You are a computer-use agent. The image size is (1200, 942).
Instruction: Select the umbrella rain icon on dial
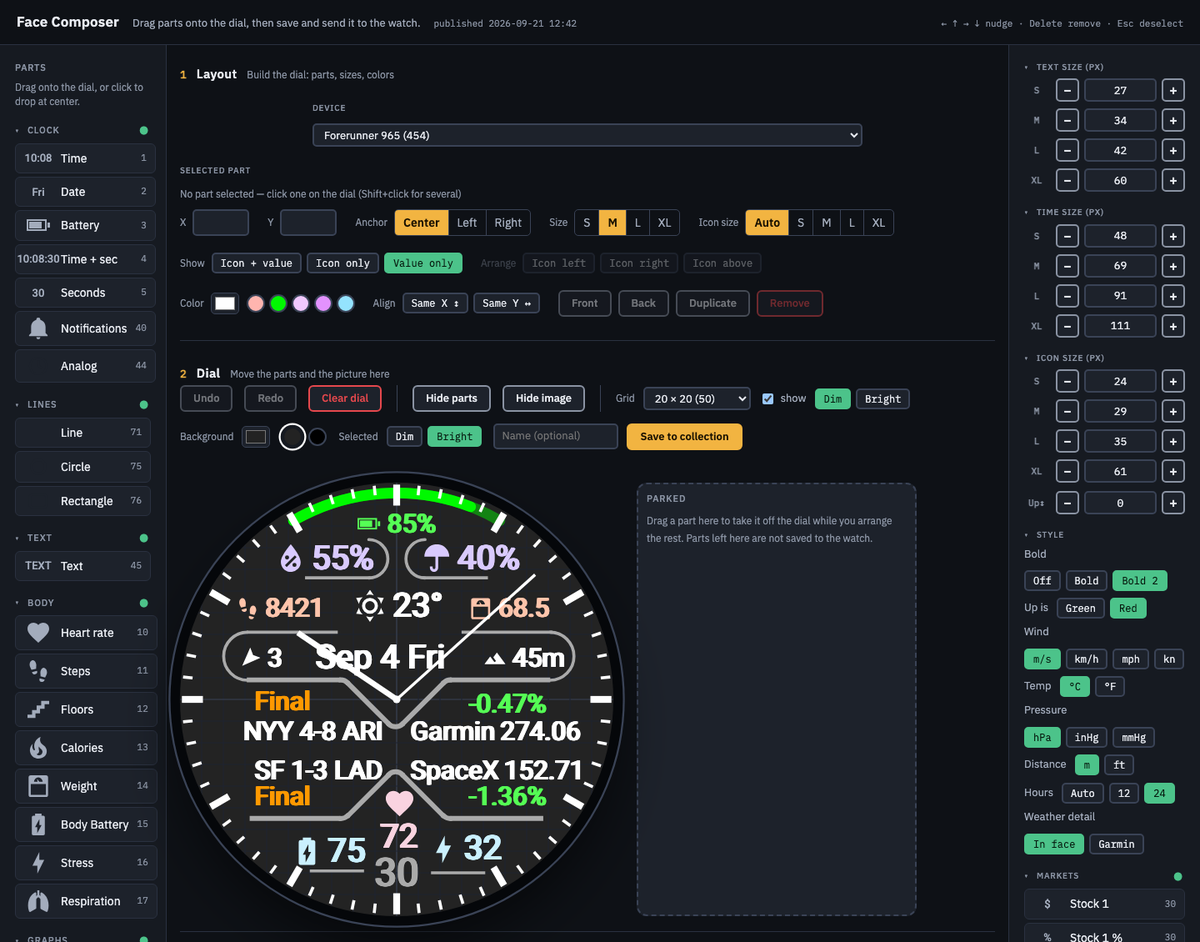(x=436, y=557)
